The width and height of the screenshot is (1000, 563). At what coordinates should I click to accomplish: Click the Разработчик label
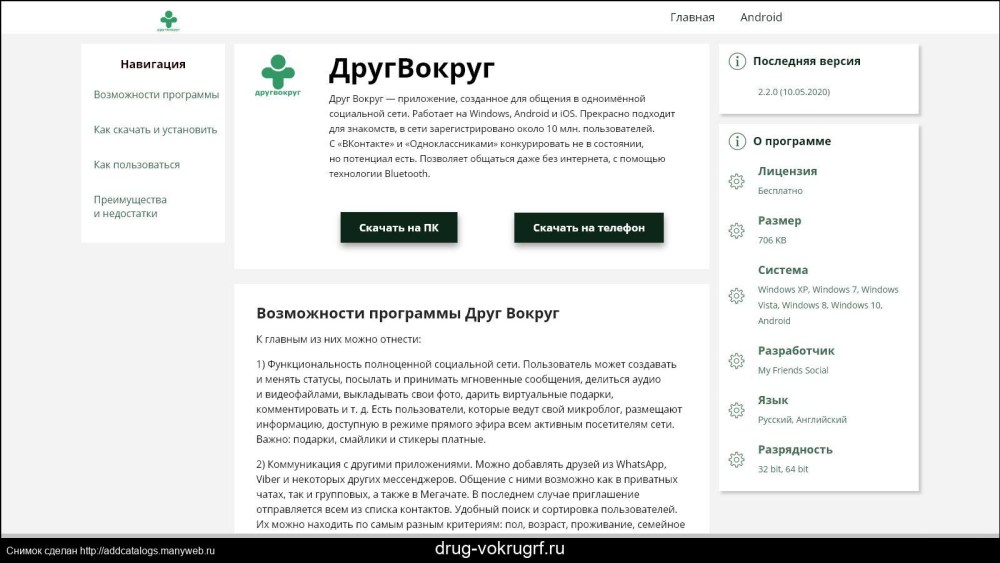pos(796,351)
